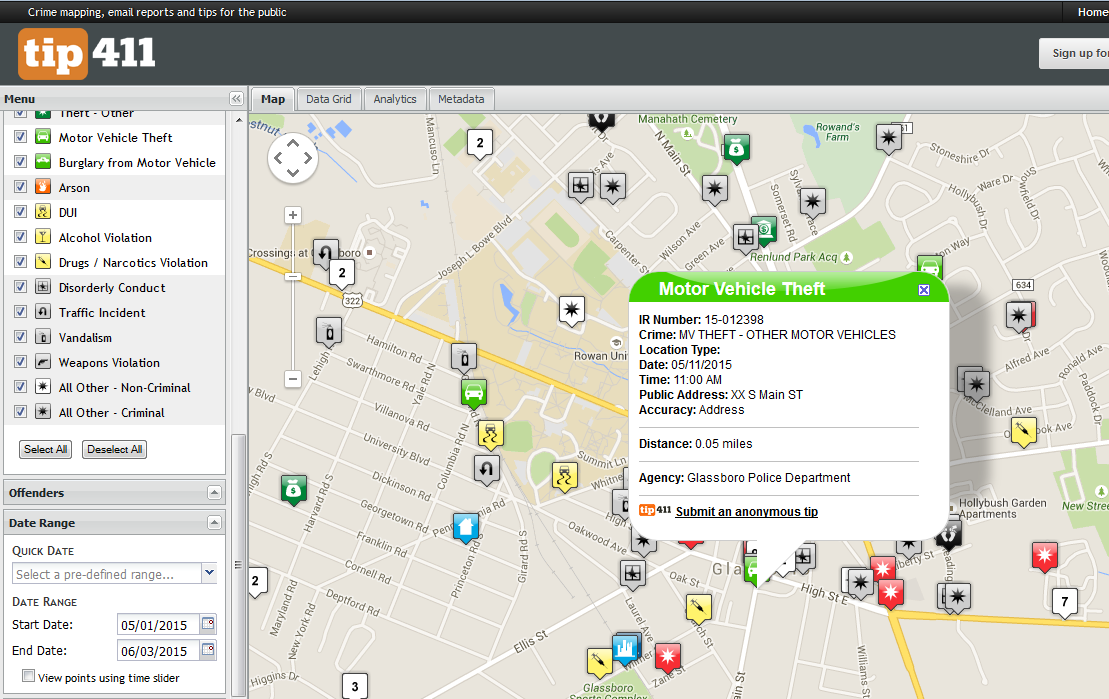Viewport: 1109px width, 699px height.
Task: Click the blue Vandalism marker near Franklin St
Action: pyautogui.click(x=464, y=528)
